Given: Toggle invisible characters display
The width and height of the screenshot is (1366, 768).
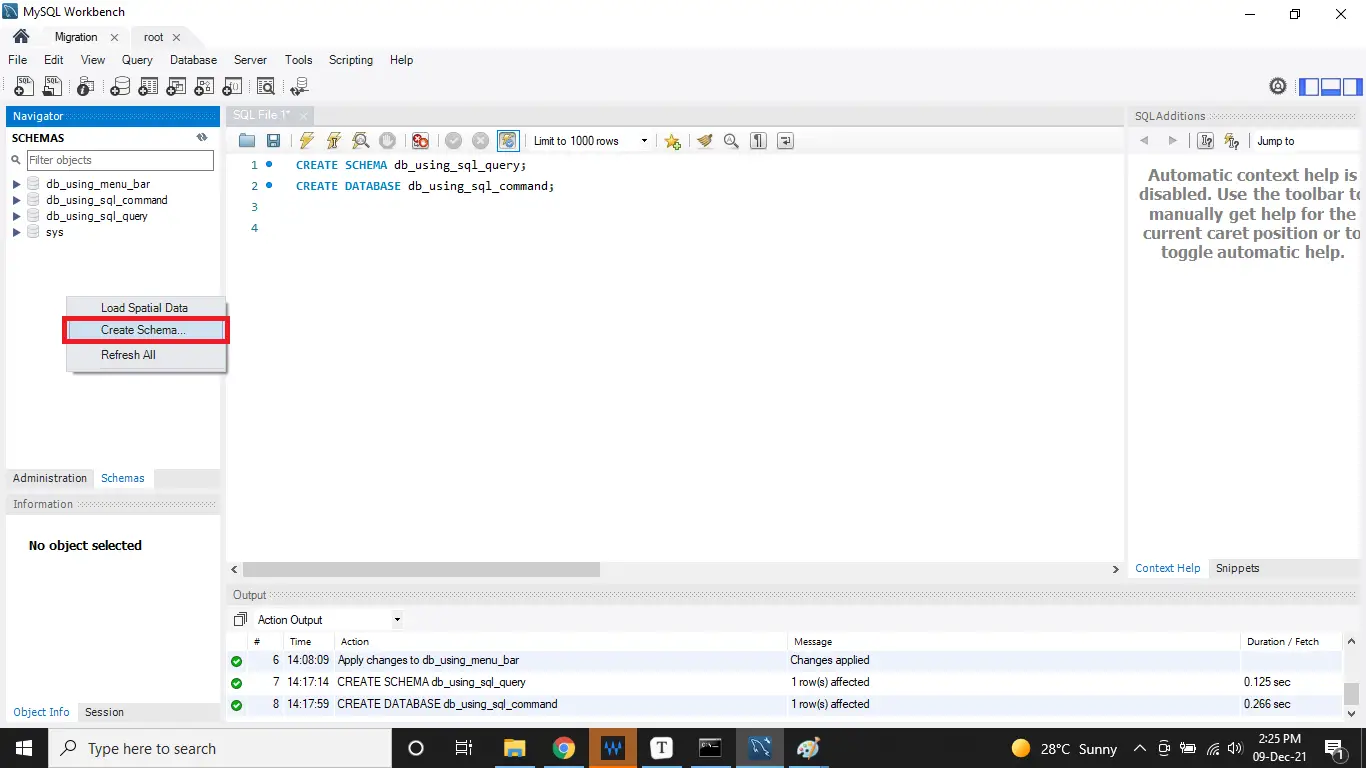Looking at the screenshot, I should pos(759,141).
